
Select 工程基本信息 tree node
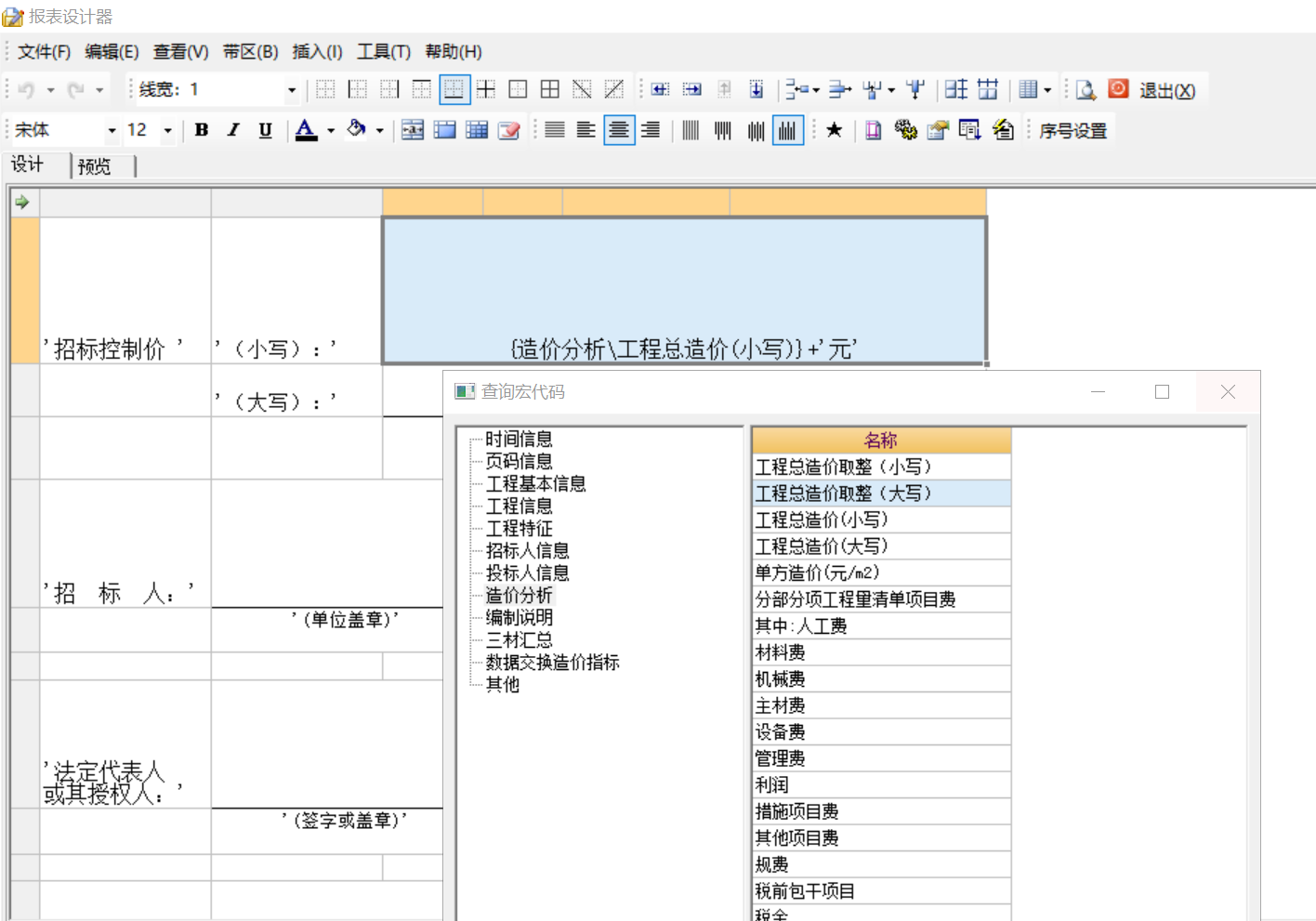point(536,484)
